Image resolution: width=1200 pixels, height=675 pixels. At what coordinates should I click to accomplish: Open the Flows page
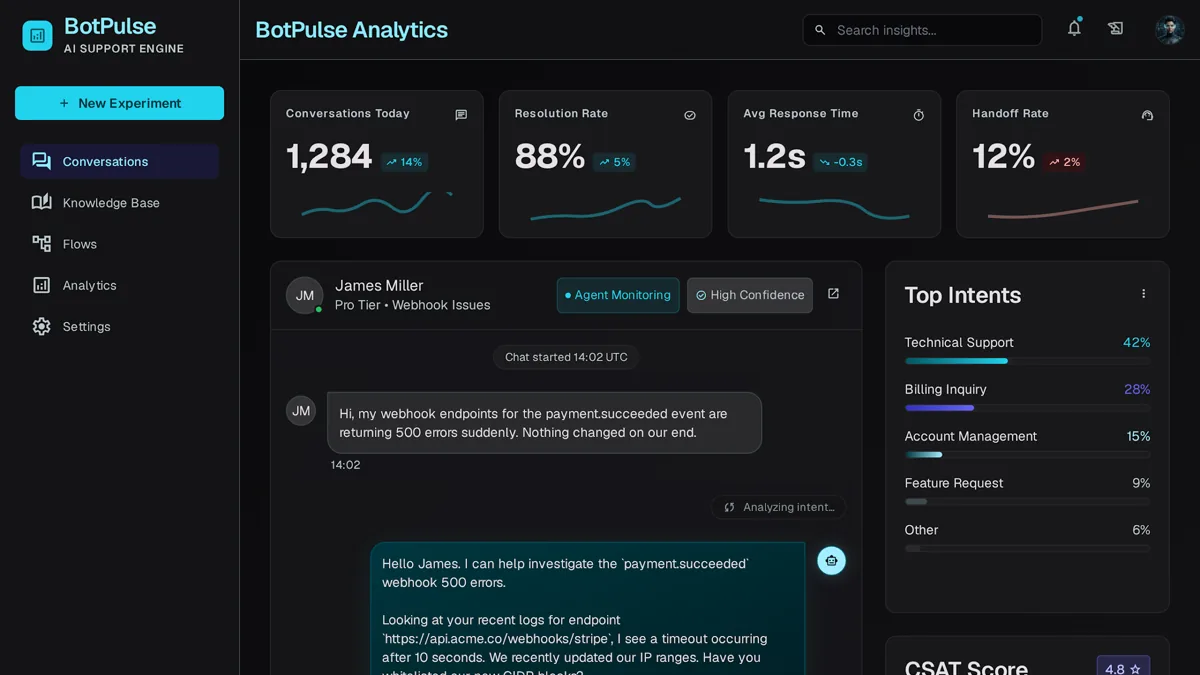119,244
